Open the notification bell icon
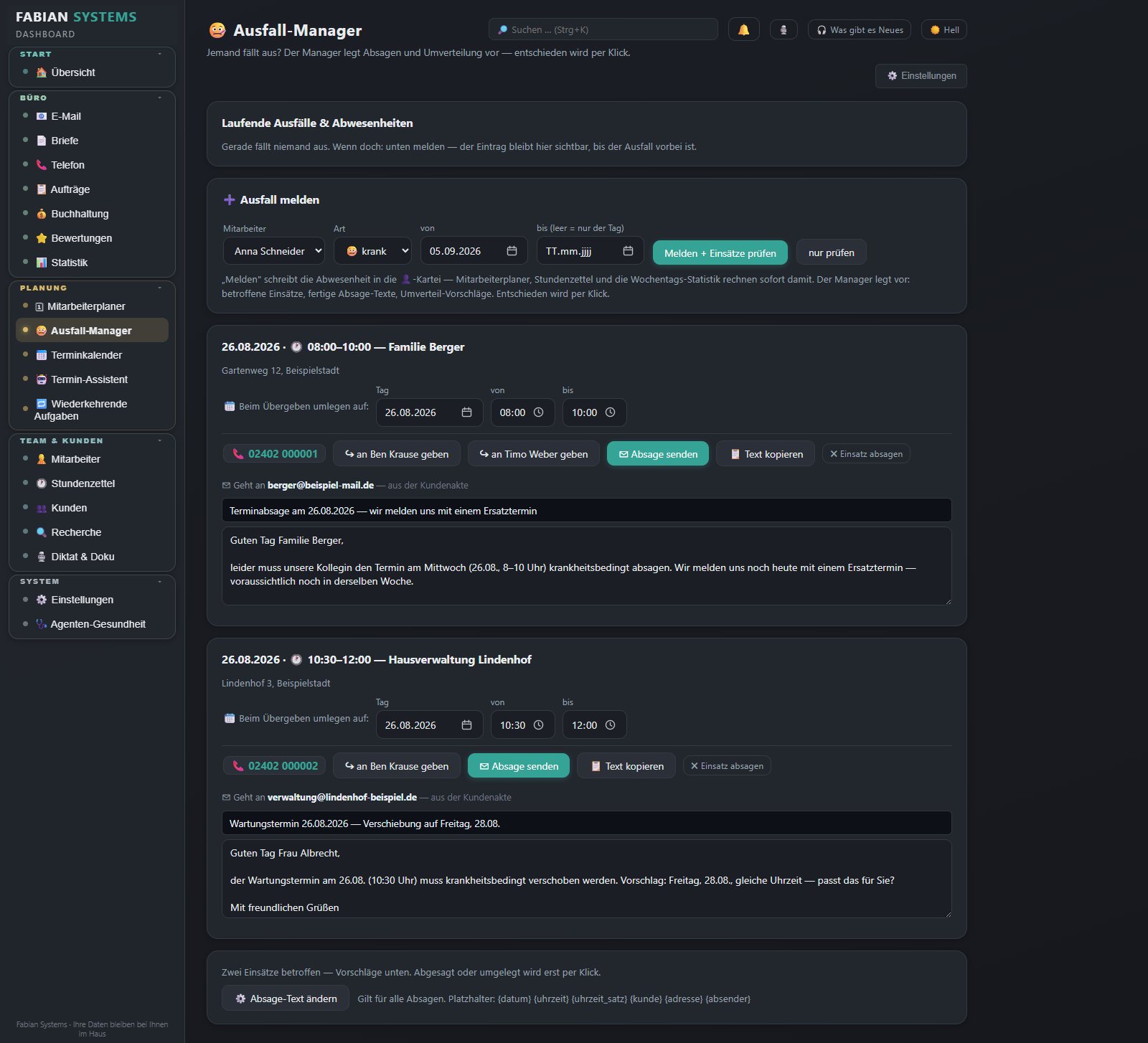 (x=743, y=29)
